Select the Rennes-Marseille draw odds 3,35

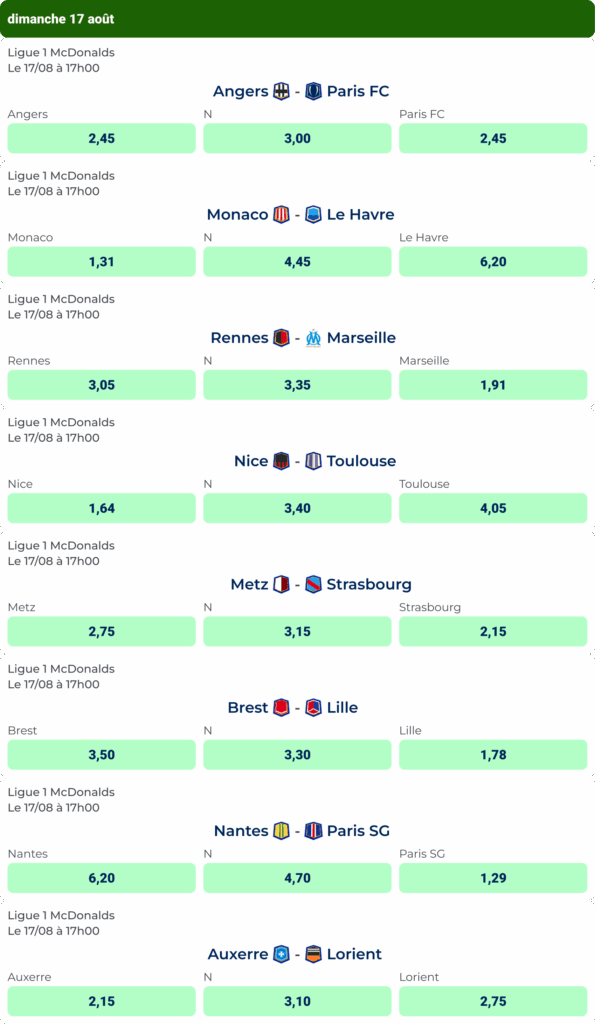[x=297, y=385]
